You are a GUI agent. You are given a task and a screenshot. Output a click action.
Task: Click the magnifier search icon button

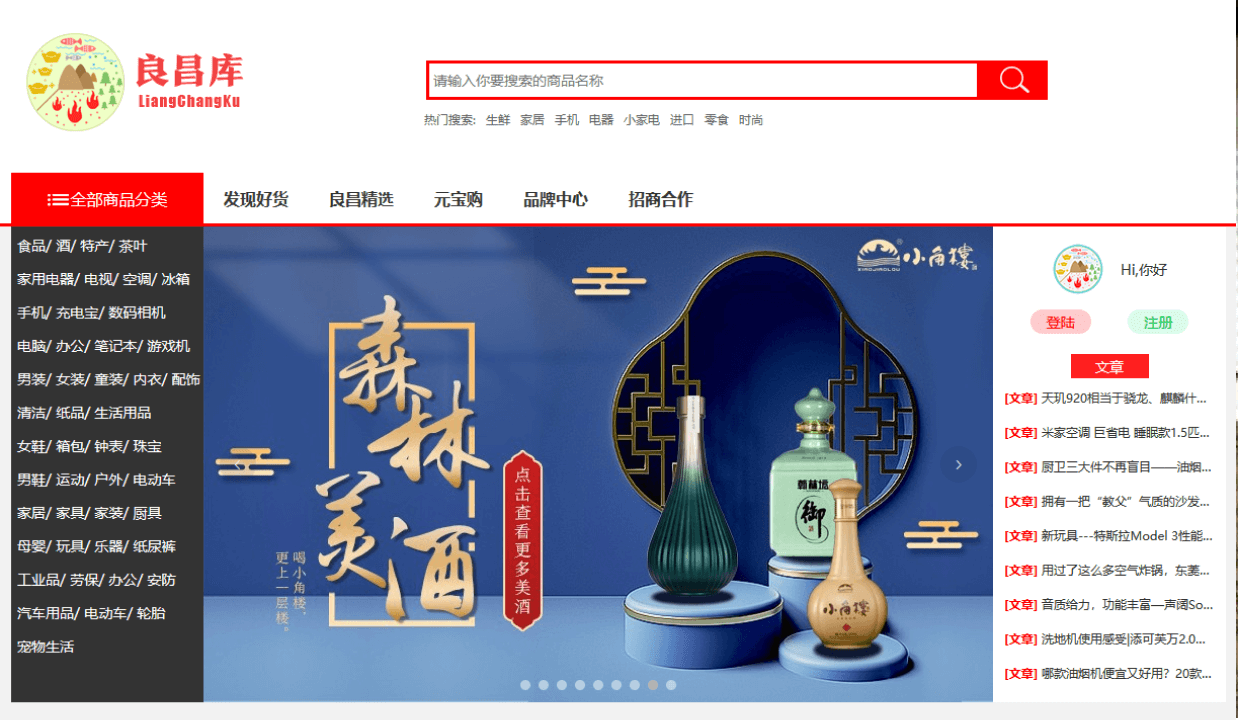click(x=1013, y=80)
